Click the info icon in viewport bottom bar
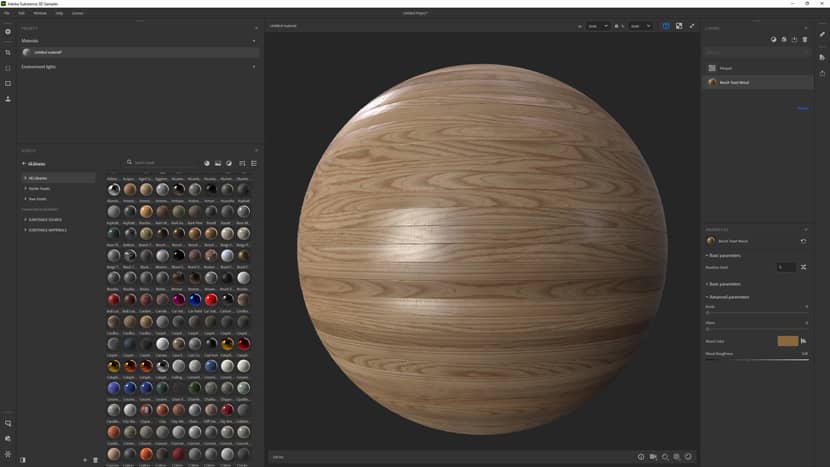 tap(641, 457)
